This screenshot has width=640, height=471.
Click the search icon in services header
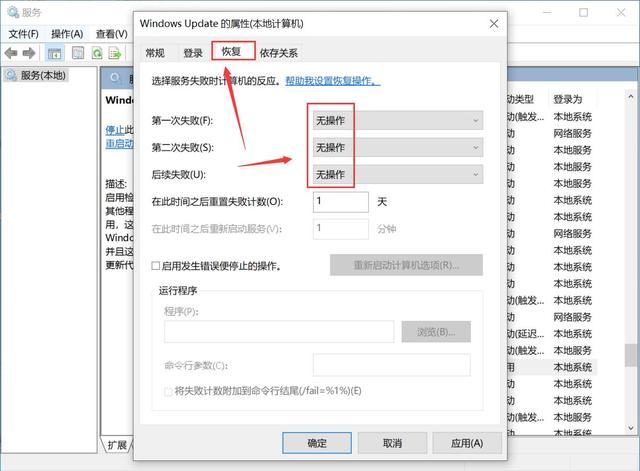[x=115, y=78]
